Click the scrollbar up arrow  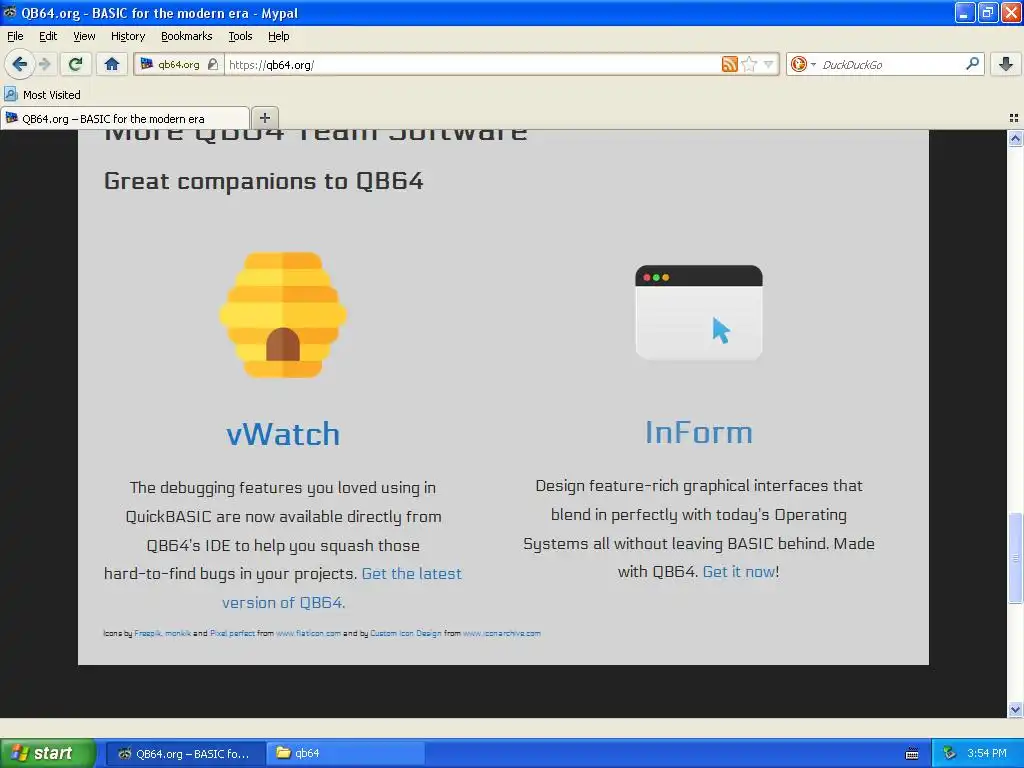click(1015, 138)
